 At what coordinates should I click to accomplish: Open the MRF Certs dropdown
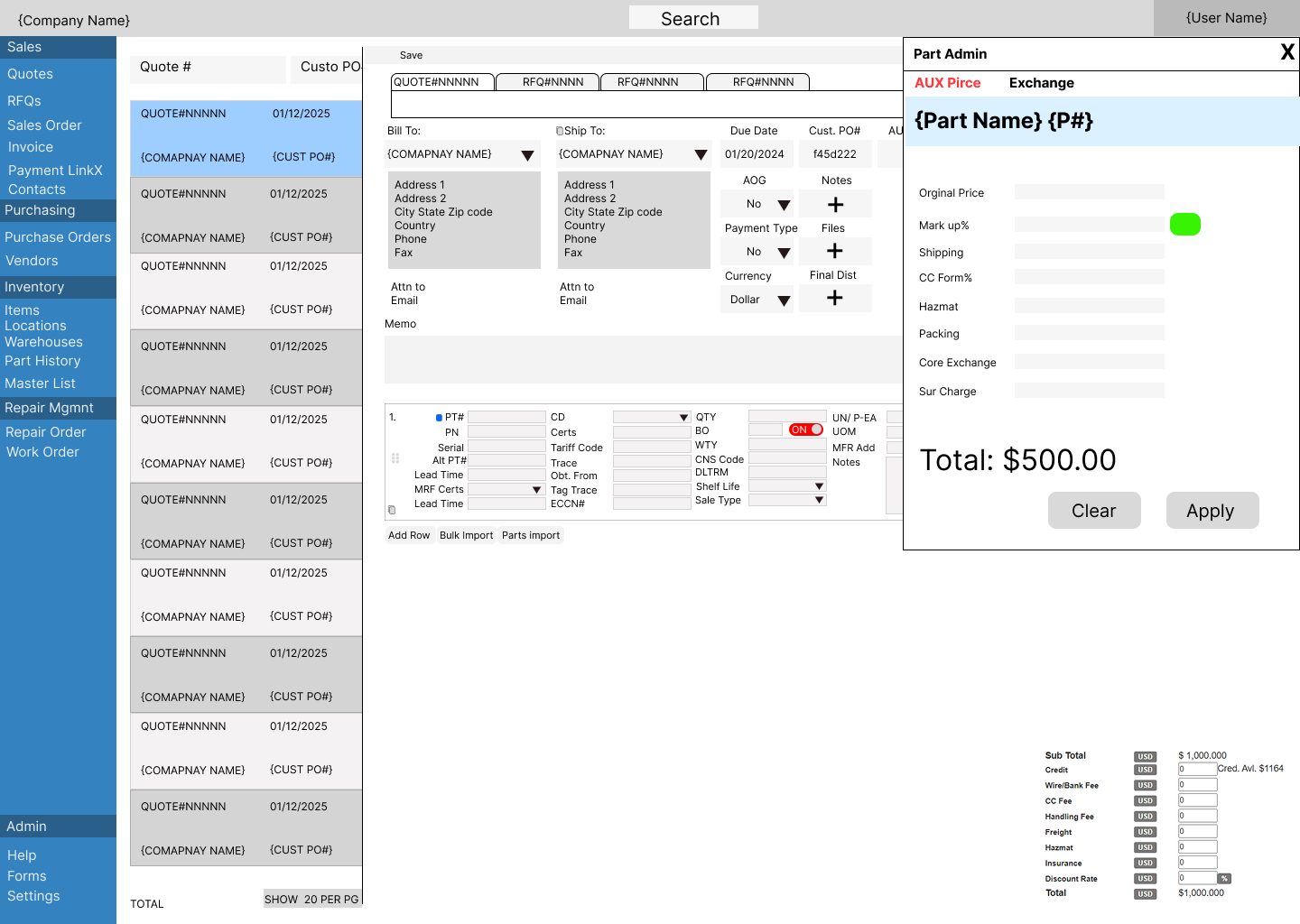536,490
